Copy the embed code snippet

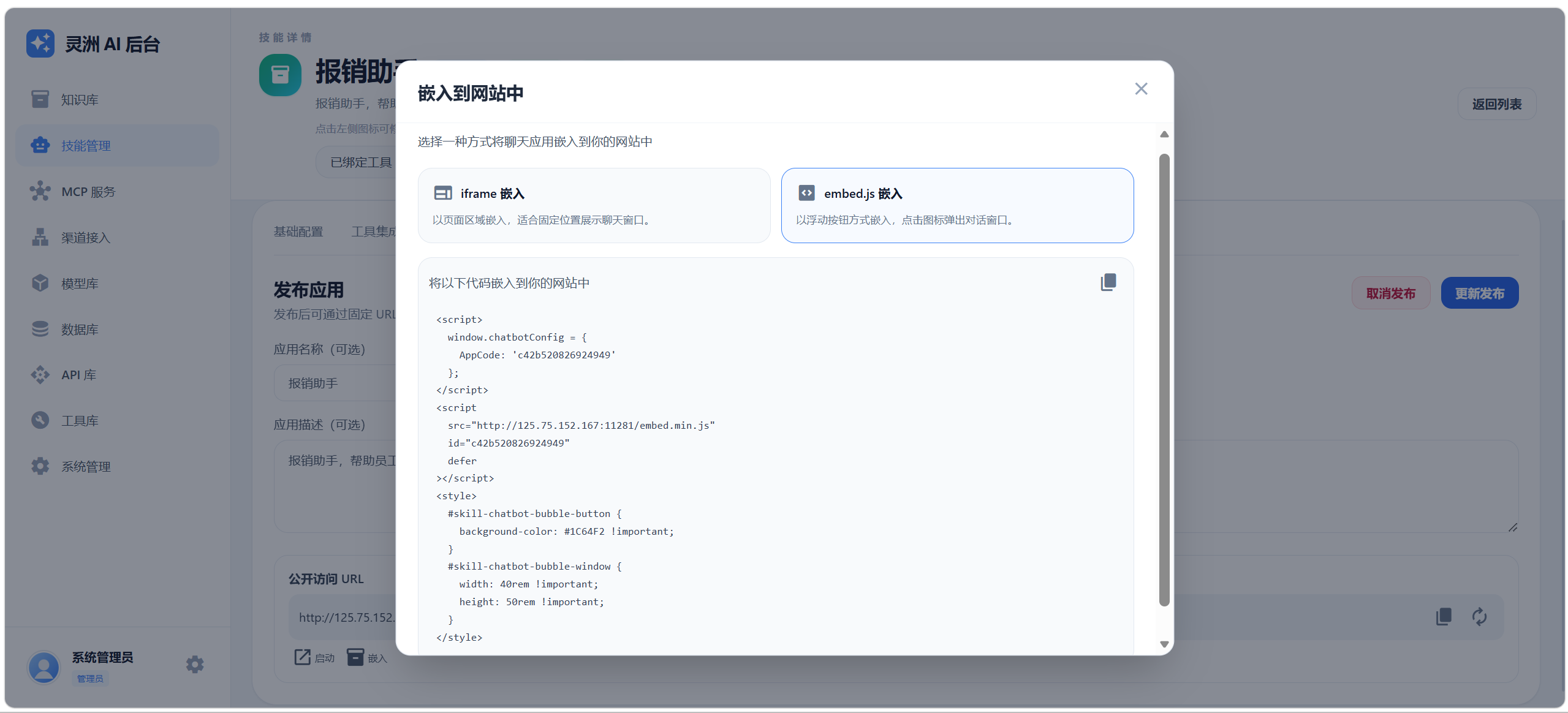pos(1108,282)
